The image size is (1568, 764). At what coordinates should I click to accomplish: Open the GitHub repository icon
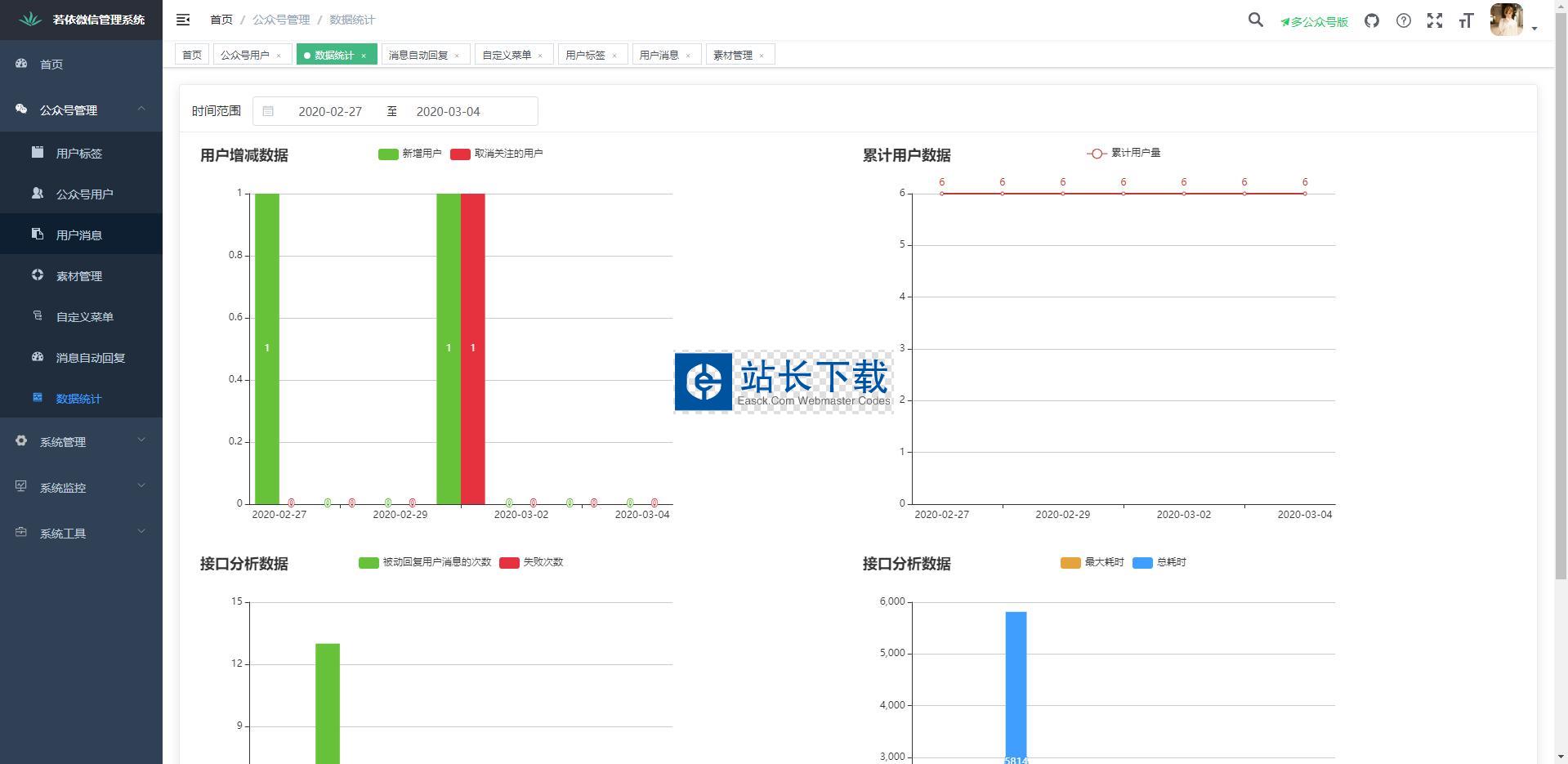[x=1372, y=20]
